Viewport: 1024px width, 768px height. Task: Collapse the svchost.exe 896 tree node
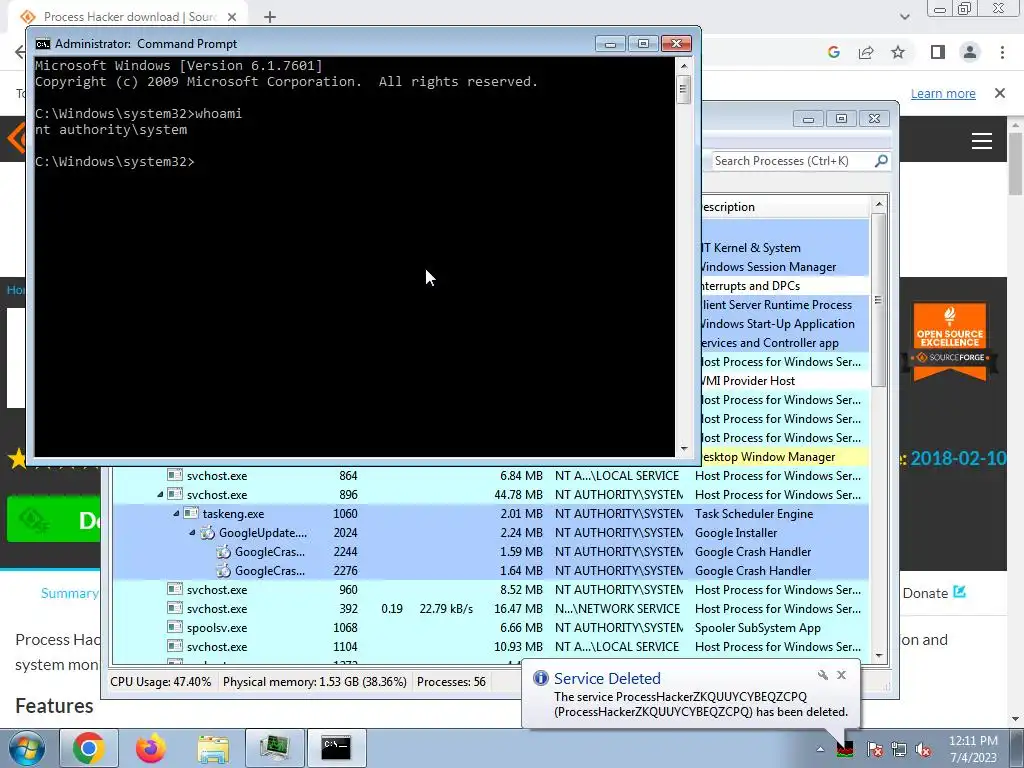(x=160, y=494)
